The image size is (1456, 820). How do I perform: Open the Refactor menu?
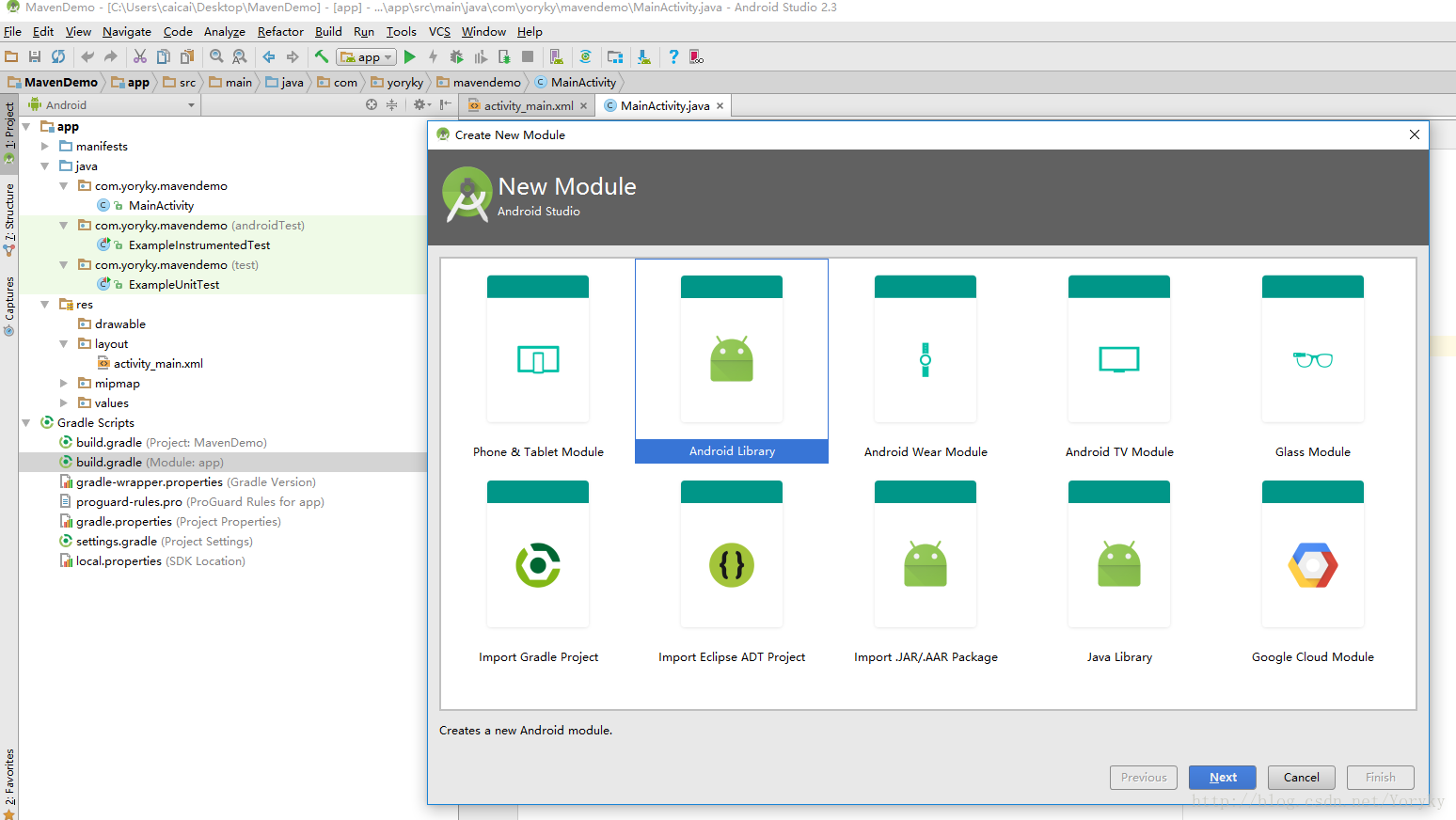[280, 31]
